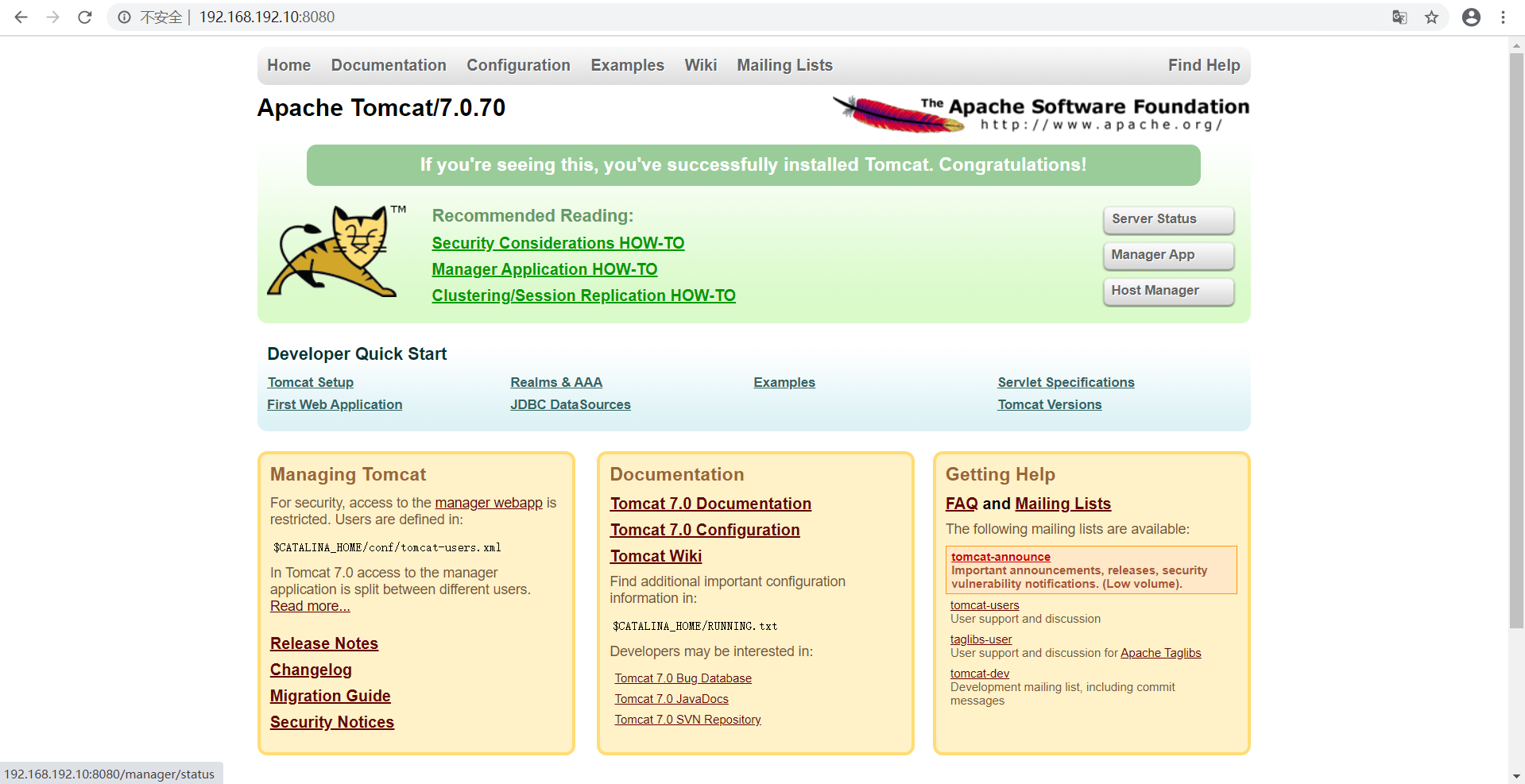Open the Wiki navigation item
This screenshot has height=784, width=1525.
pyautogui.click(x=700, y=65)
